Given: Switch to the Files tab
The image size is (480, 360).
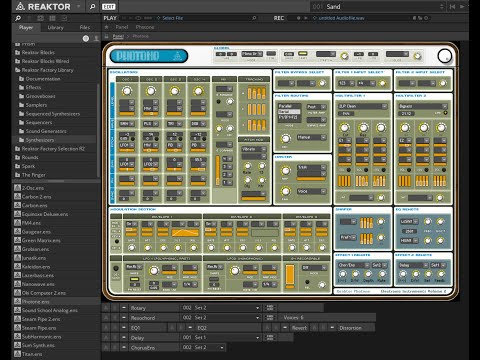Looking at the screenshot, I should point(85,27).
